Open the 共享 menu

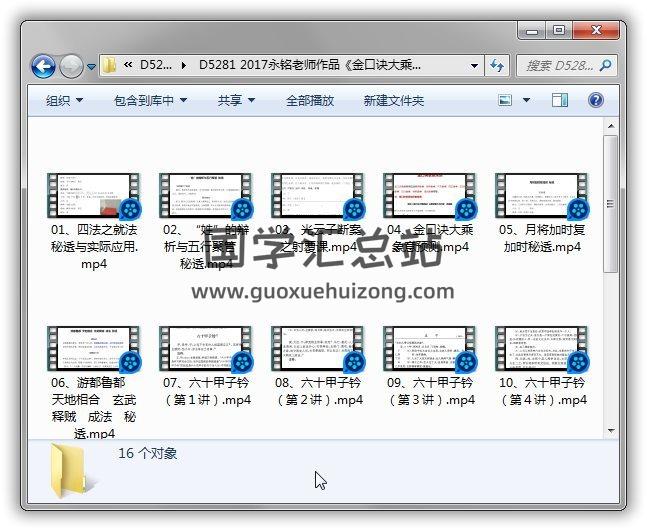click(236, 101)
